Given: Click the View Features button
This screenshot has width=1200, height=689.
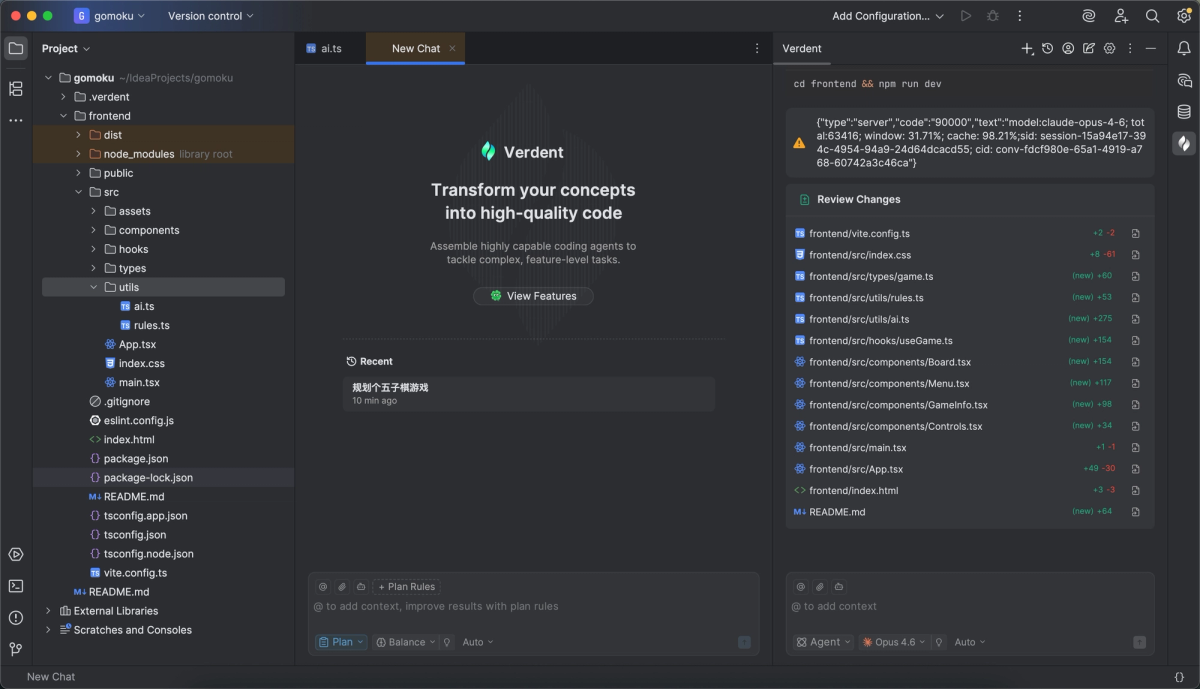Looking at the screenshot, I should 533,296.
